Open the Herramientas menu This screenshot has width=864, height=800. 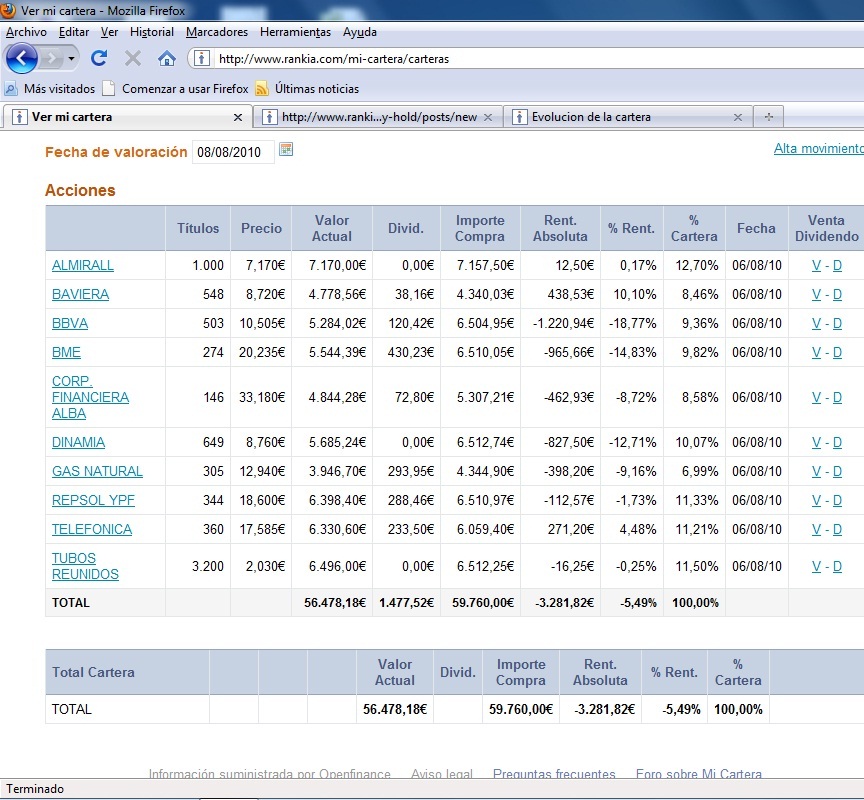tap(295, 32)
